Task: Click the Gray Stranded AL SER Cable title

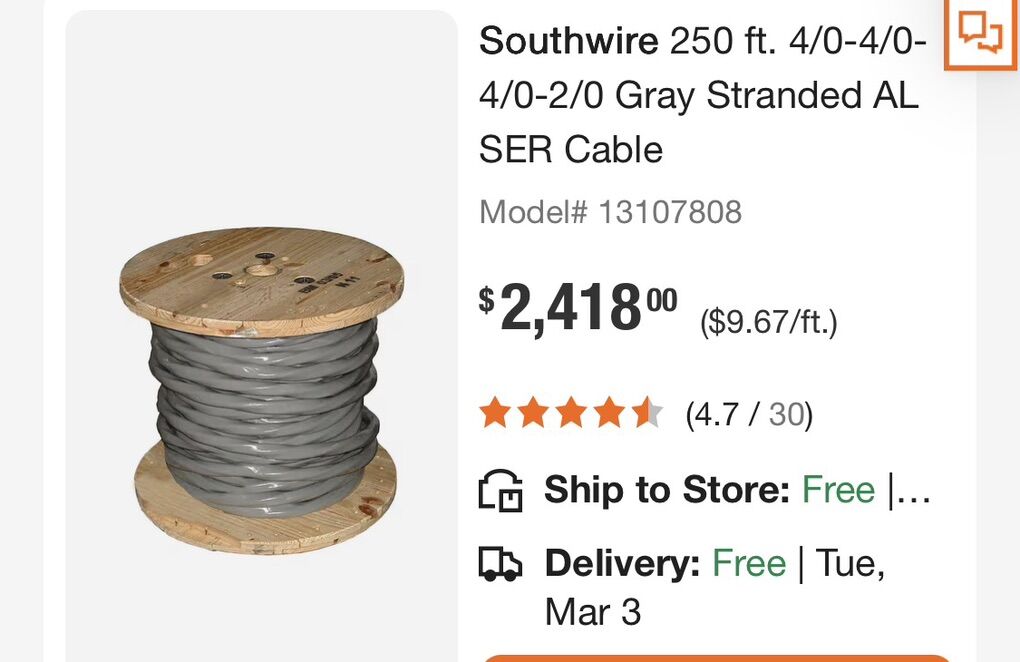Action: tap(698, 96)
